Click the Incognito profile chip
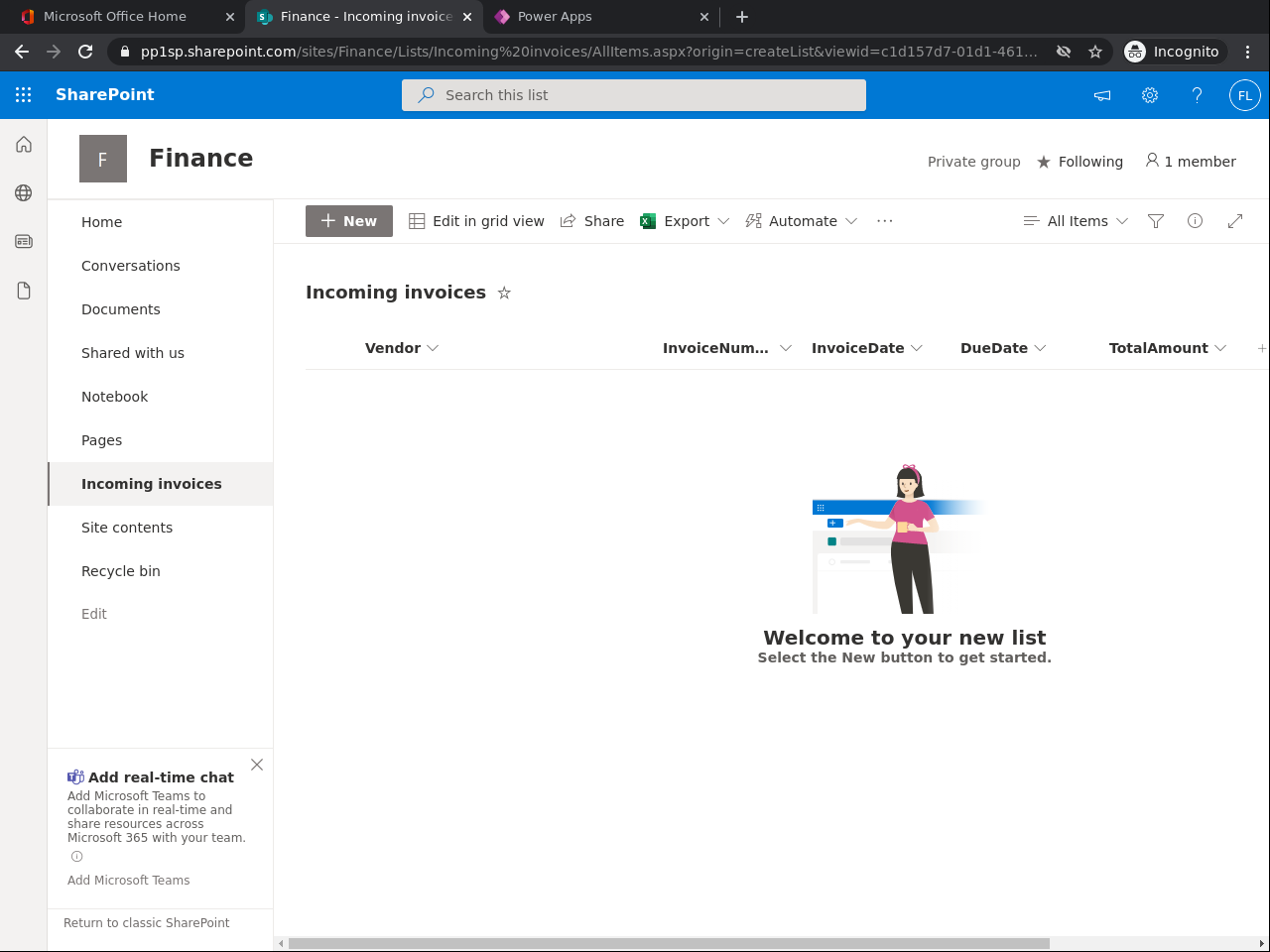 coord(1175,52)
